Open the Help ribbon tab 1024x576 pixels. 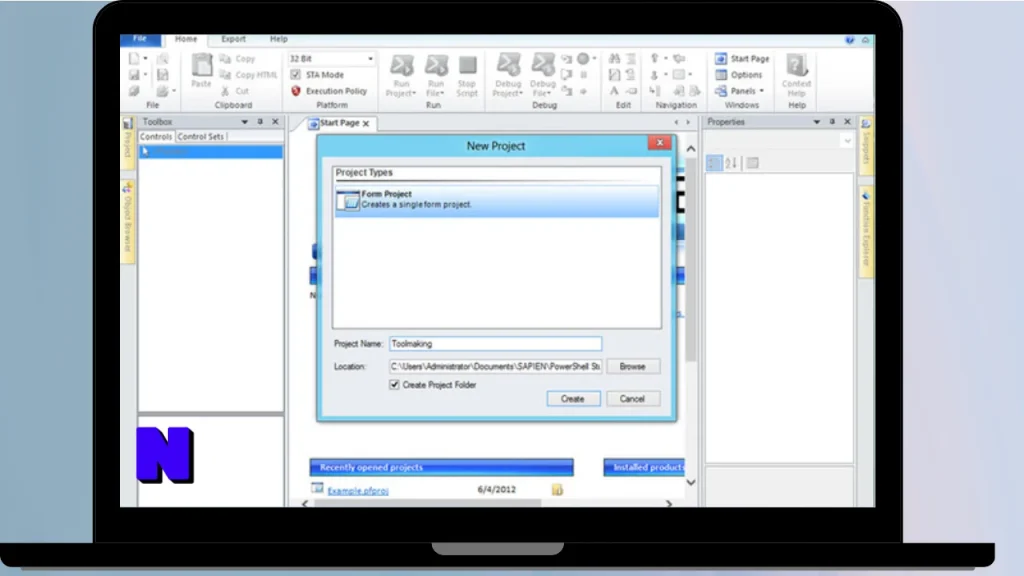pos(279,39)
